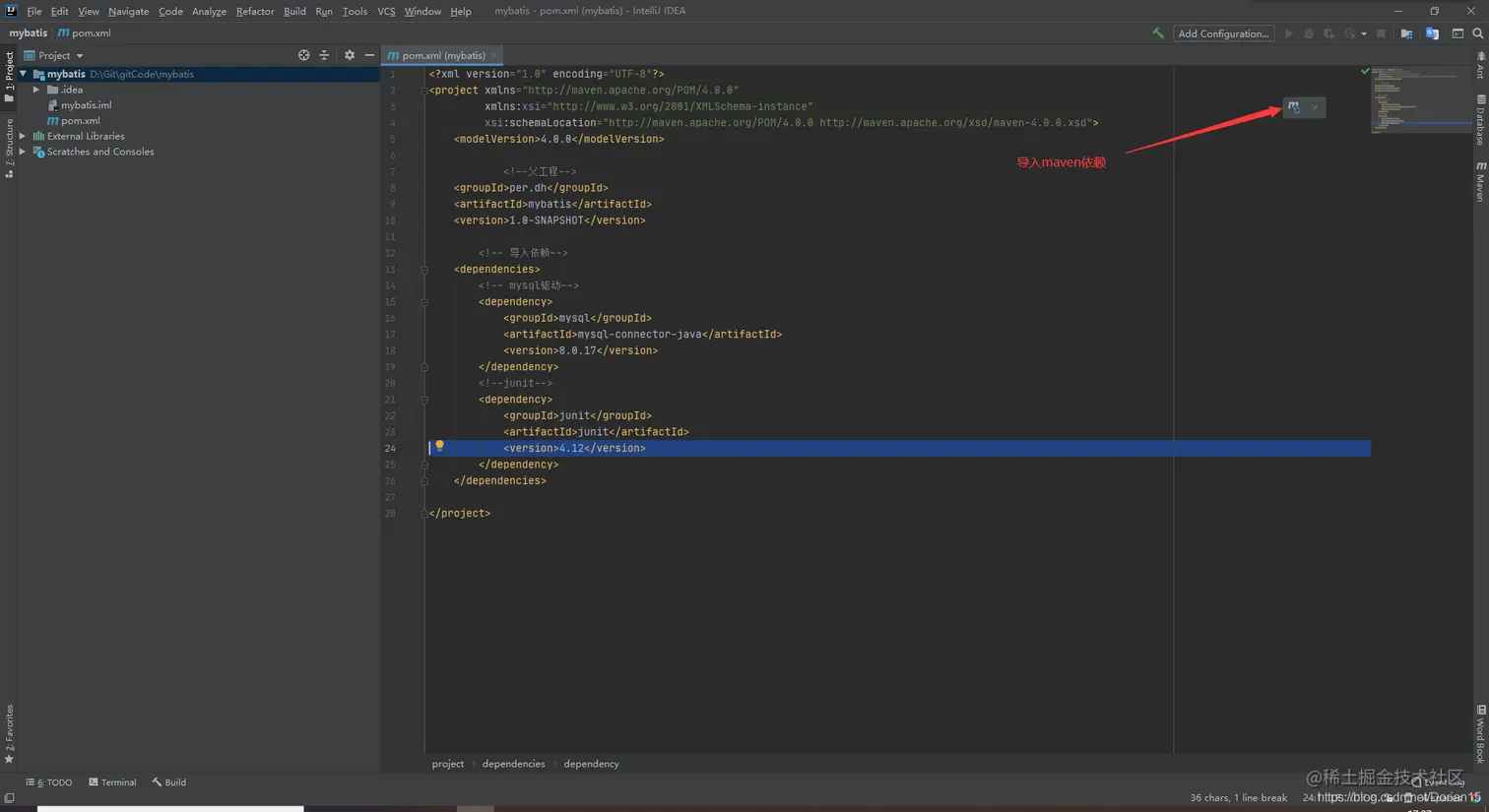Click the Collapse All icon in Project panel

pos(324,55)
